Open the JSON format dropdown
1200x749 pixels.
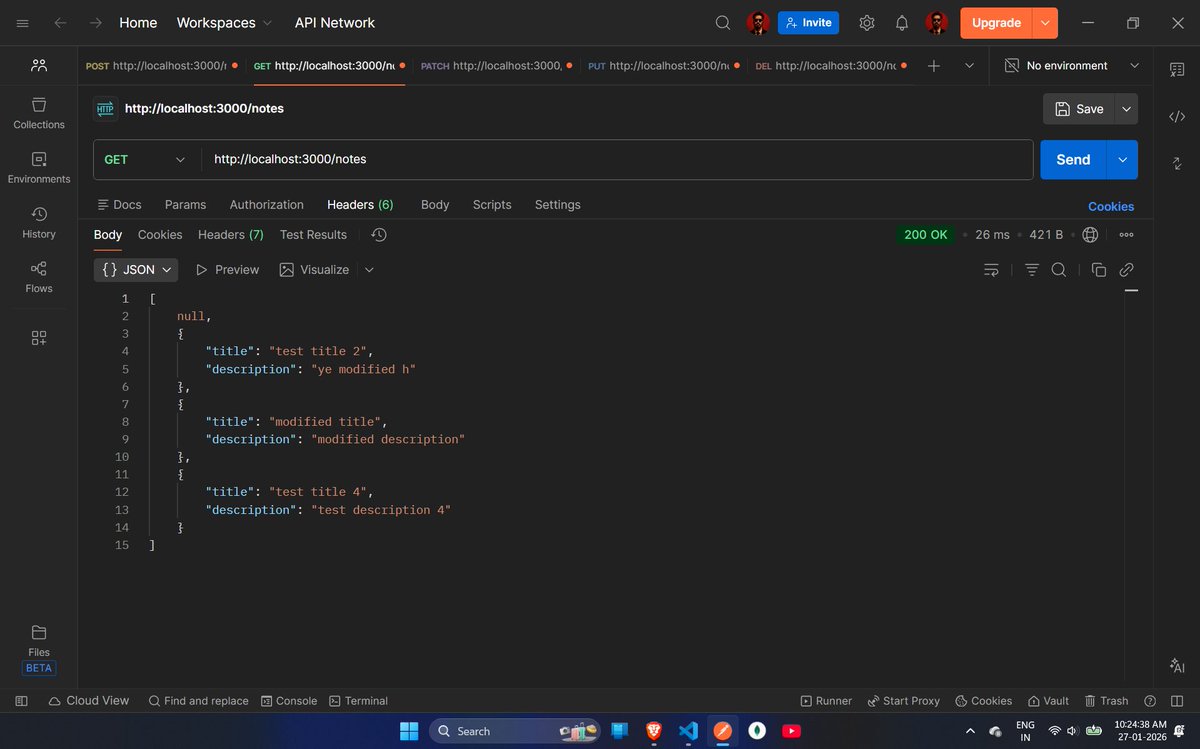pos(136,269)
